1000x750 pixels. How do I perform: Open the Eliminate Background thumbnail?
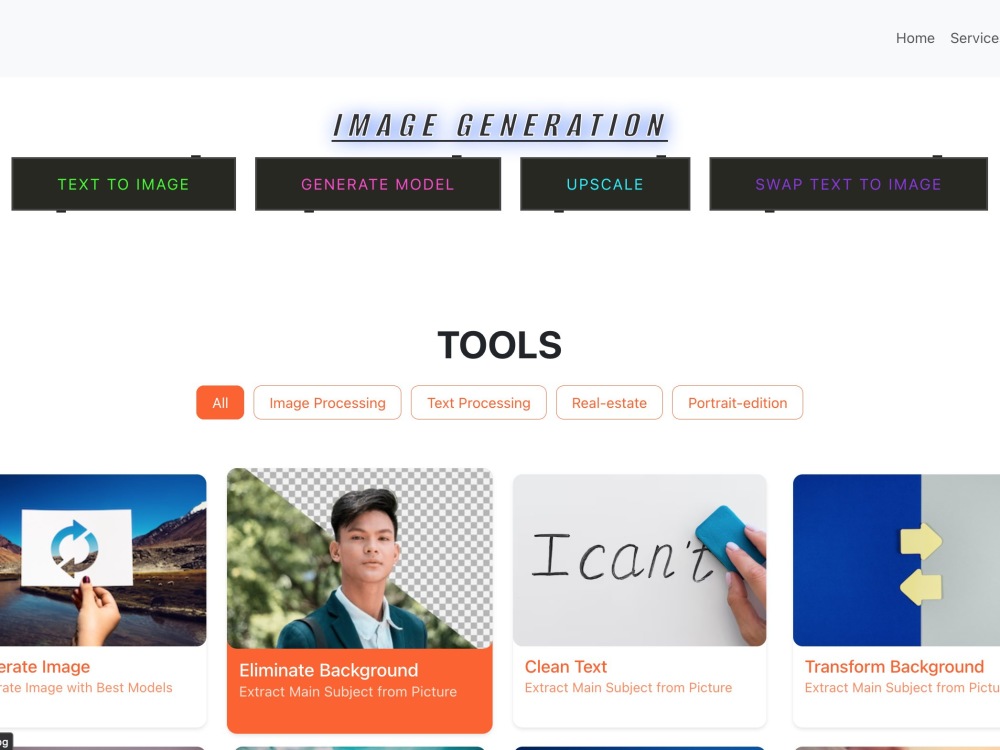pos(360,559)
